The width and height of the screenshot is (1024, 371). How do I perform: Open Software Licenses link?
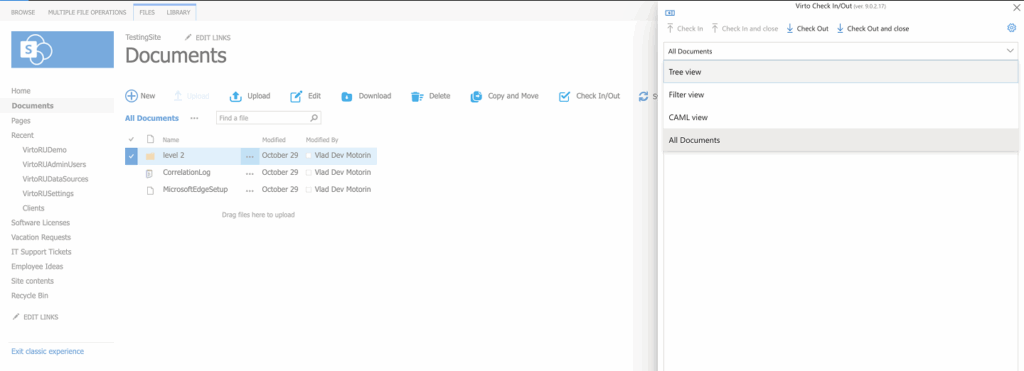point(40,223)
